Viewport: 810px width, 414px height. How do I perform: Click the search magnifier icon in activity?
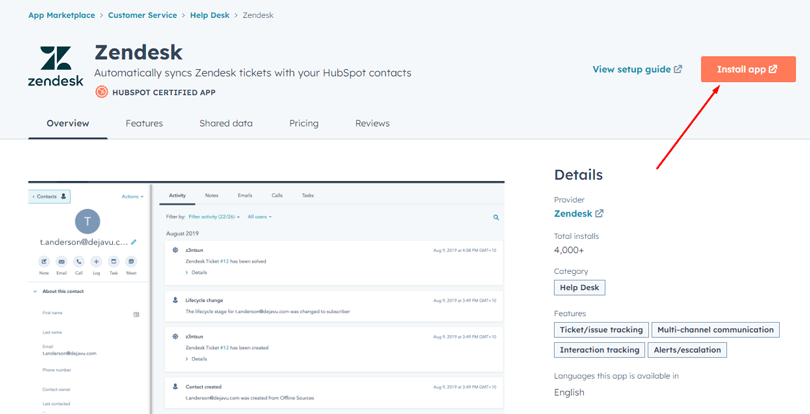[496, 218]
